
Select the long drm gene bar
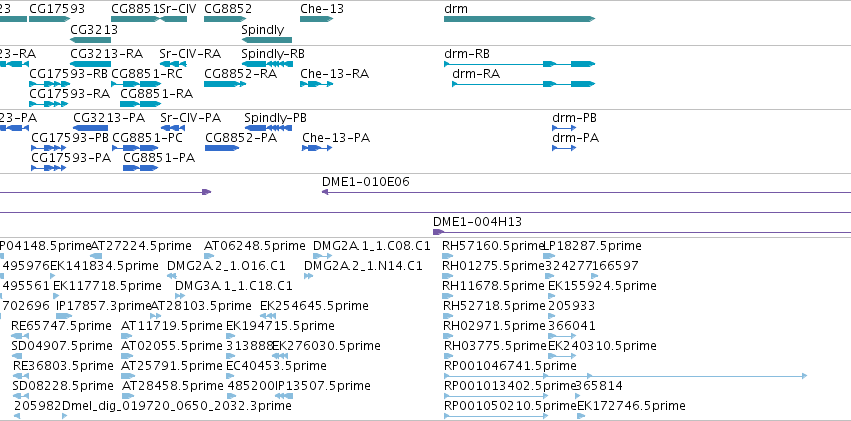point(519,19)
